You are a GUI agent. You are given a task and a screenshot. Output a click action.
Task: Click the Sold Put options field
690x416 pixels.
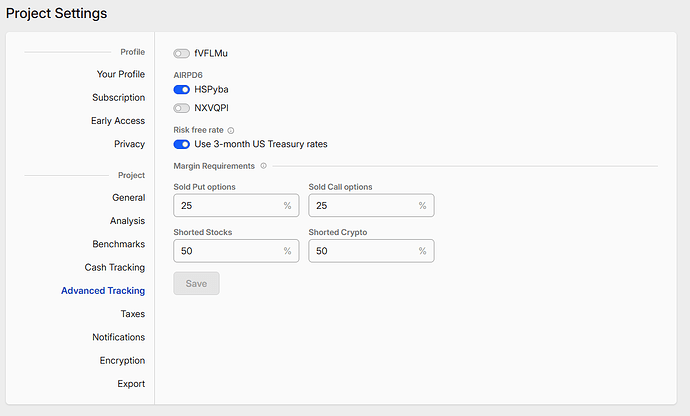point(228,206)
